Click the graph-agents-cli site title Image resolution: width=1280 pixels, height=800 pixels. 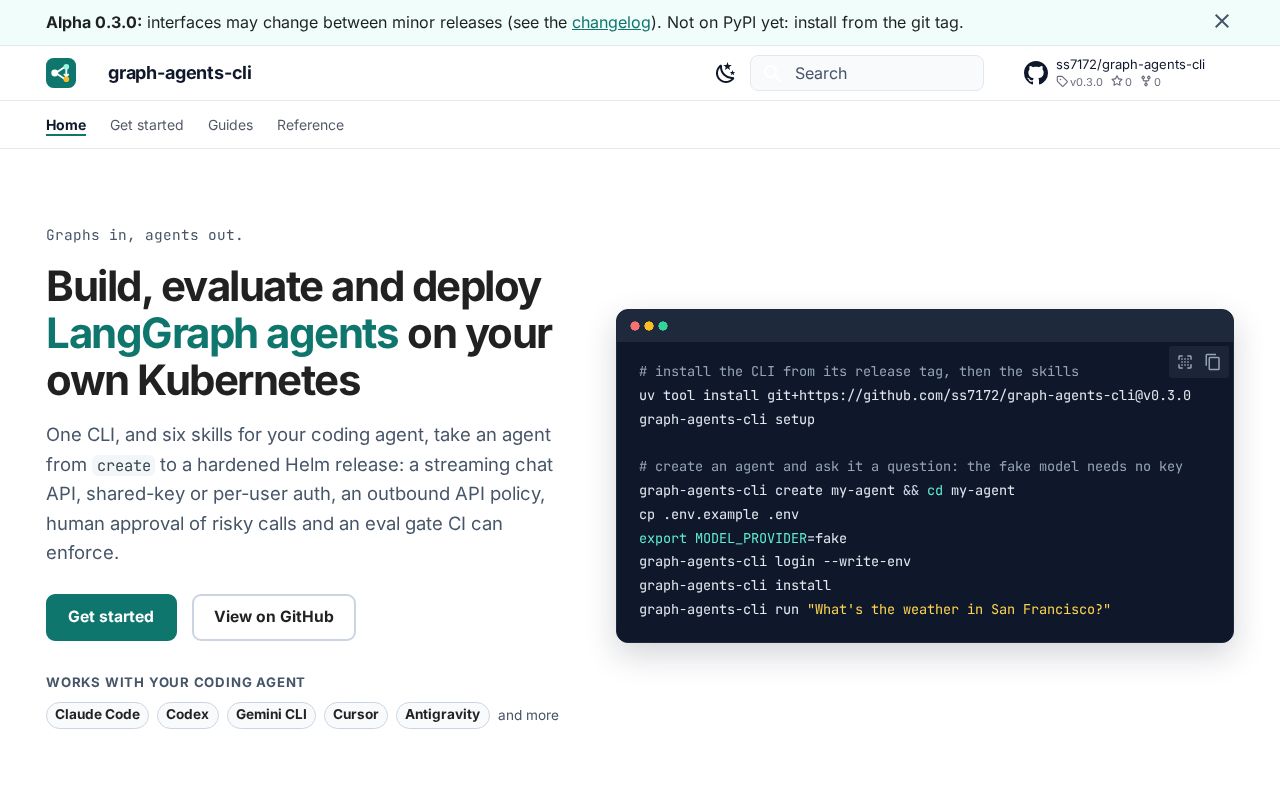[x=180, y=73]
